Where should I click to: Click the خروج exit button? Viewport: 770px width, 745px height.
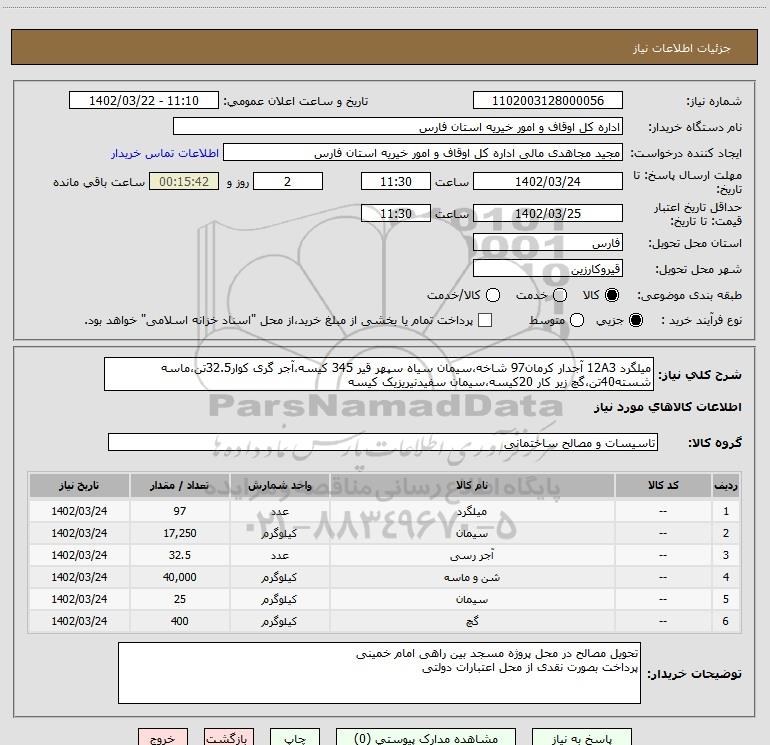click(163, 737)
